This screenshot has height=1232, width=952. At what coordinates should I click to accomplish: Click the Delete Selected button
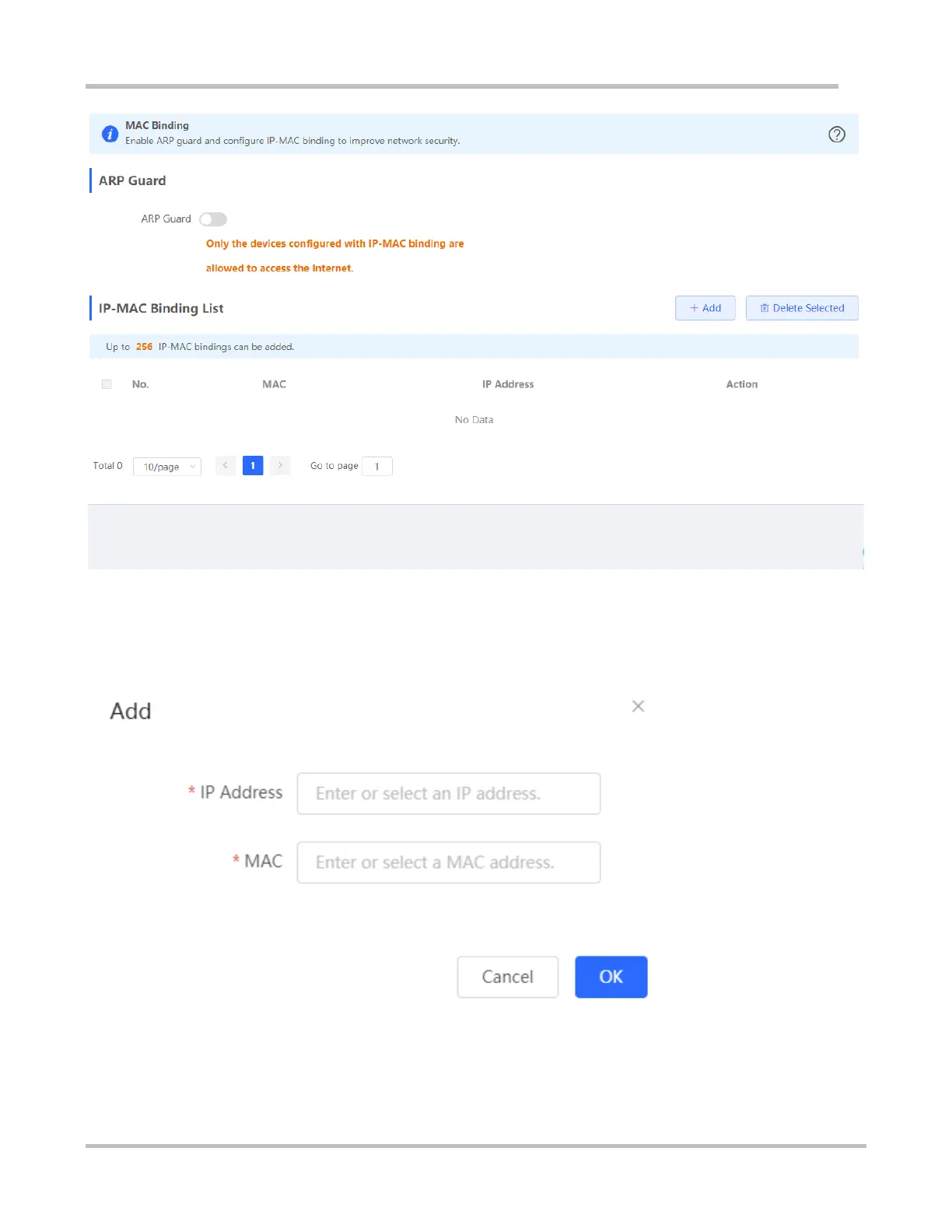coord(802,308)
